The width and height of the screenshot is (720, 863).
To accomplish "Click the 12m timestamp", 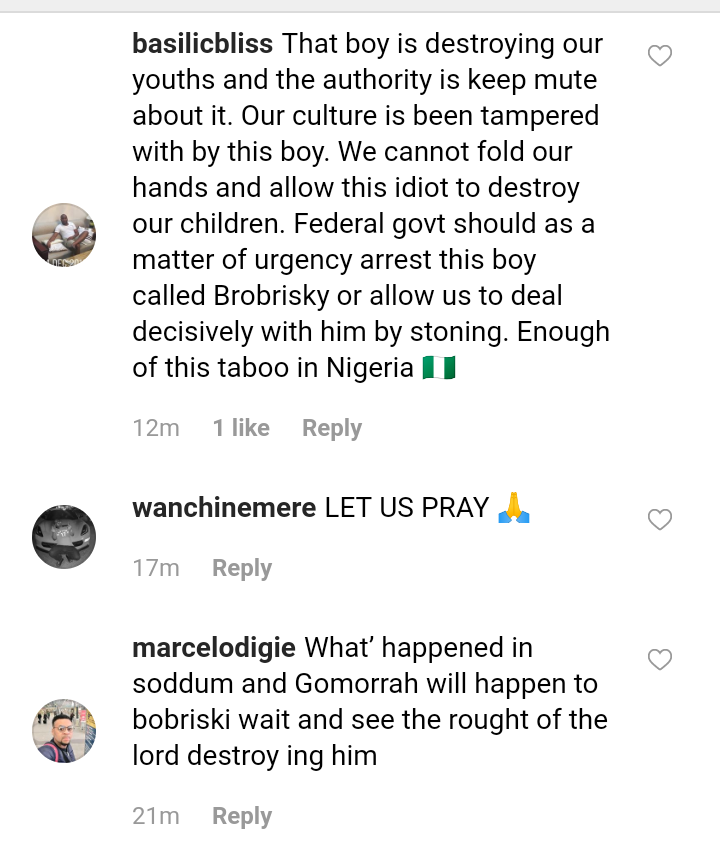I will (155, 428).
